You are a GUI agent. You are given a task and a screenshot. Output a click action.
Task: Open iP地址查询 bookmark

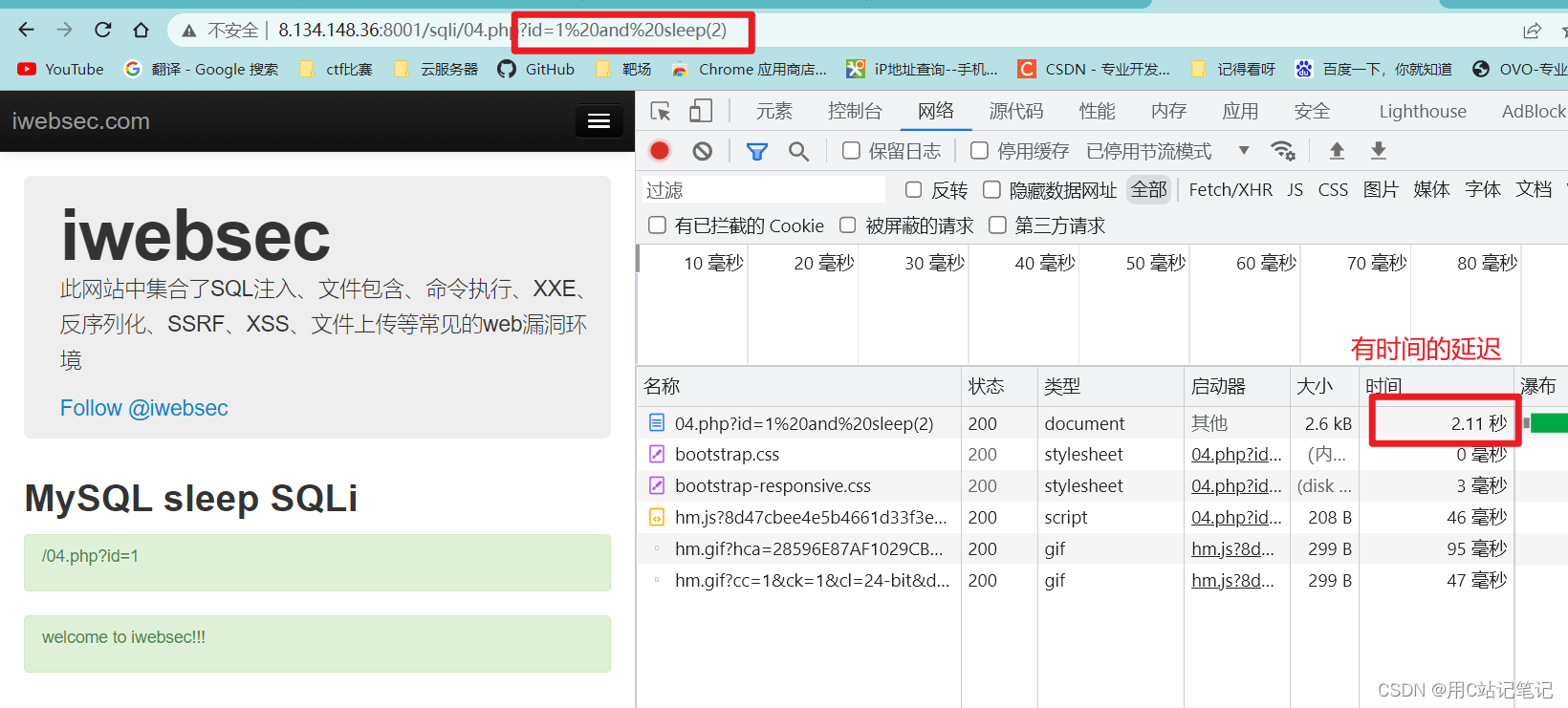tap(922, 69)
